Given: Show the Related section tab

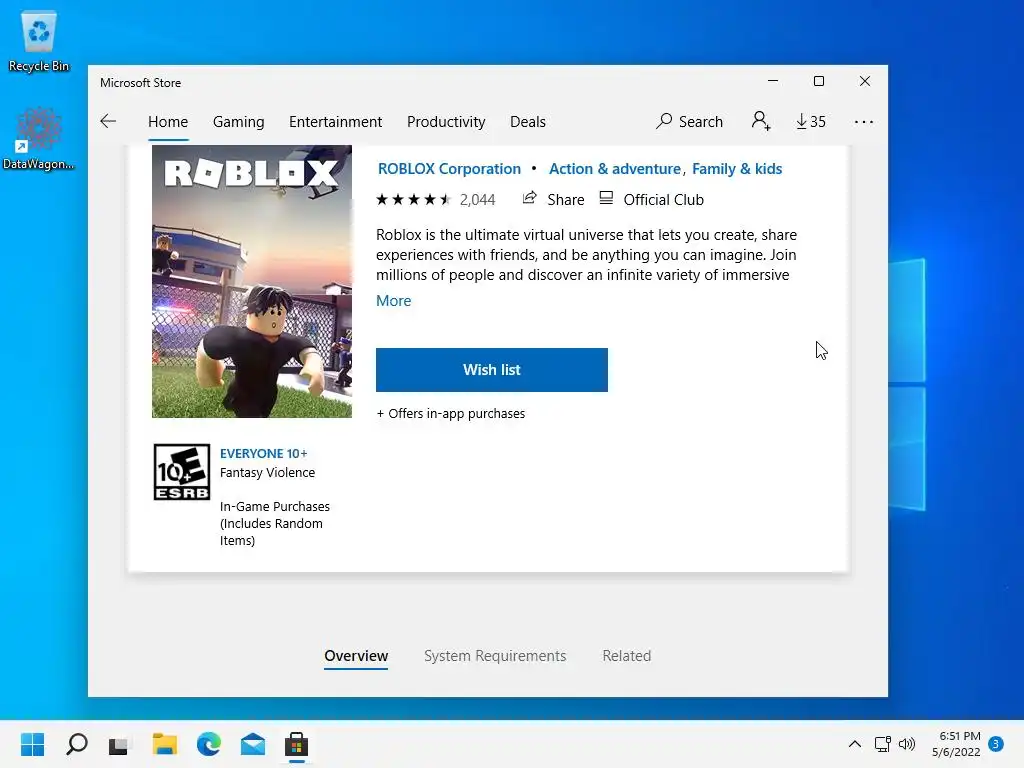Looking at the screenshot, I should pos(626,656).
